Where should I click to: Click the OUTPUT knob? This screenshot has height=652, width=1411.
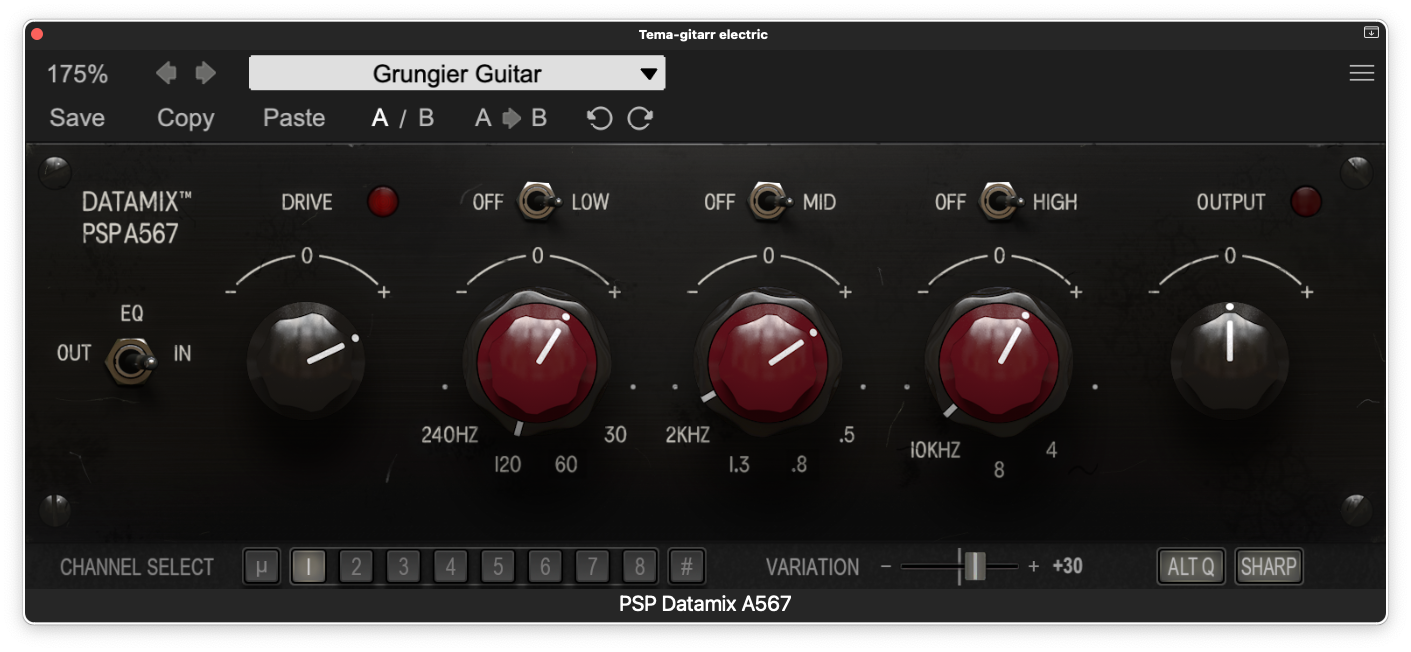coord(1230,359)
